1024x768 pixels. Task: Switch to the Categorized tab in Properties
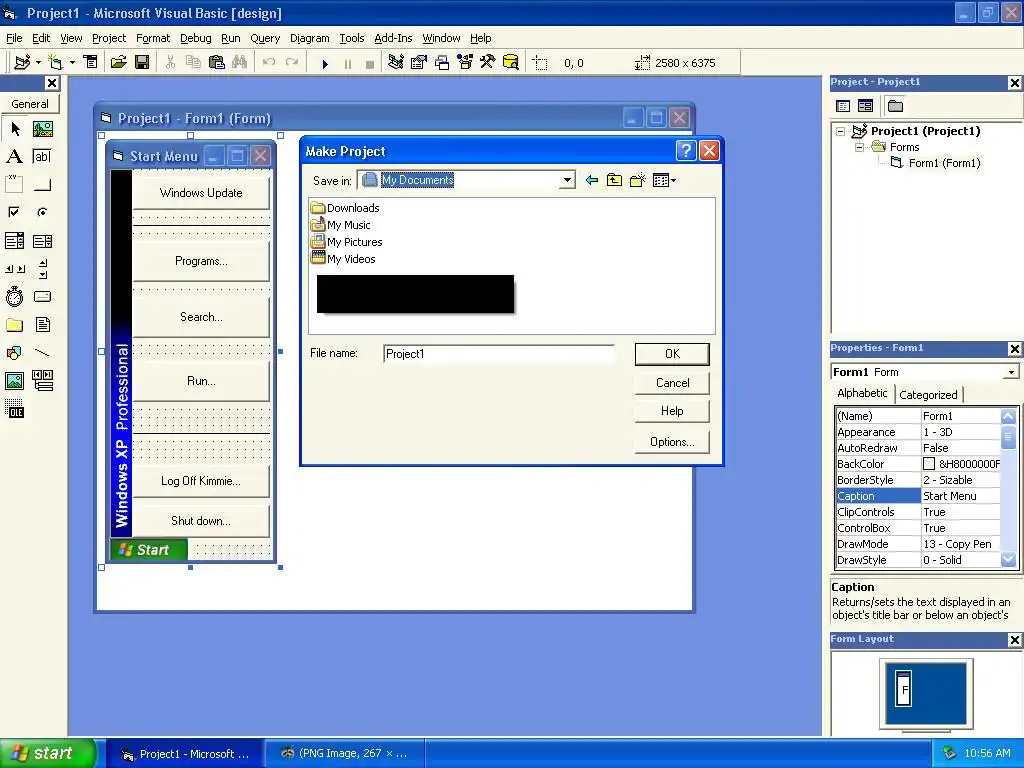[928, 394]
